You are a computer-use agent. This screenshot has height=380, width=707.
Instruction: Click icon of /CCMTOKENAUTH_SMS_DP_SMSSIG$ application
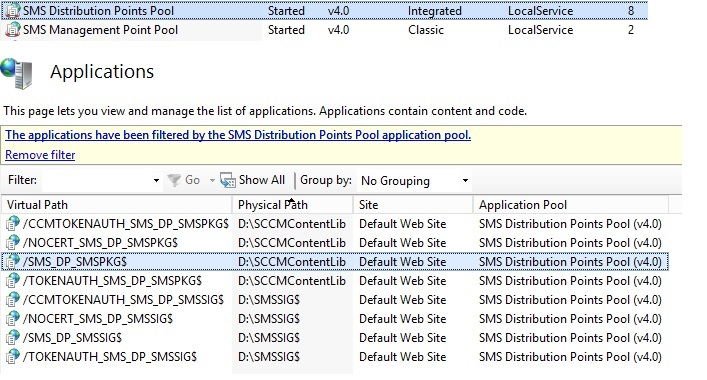pos(13,299)
